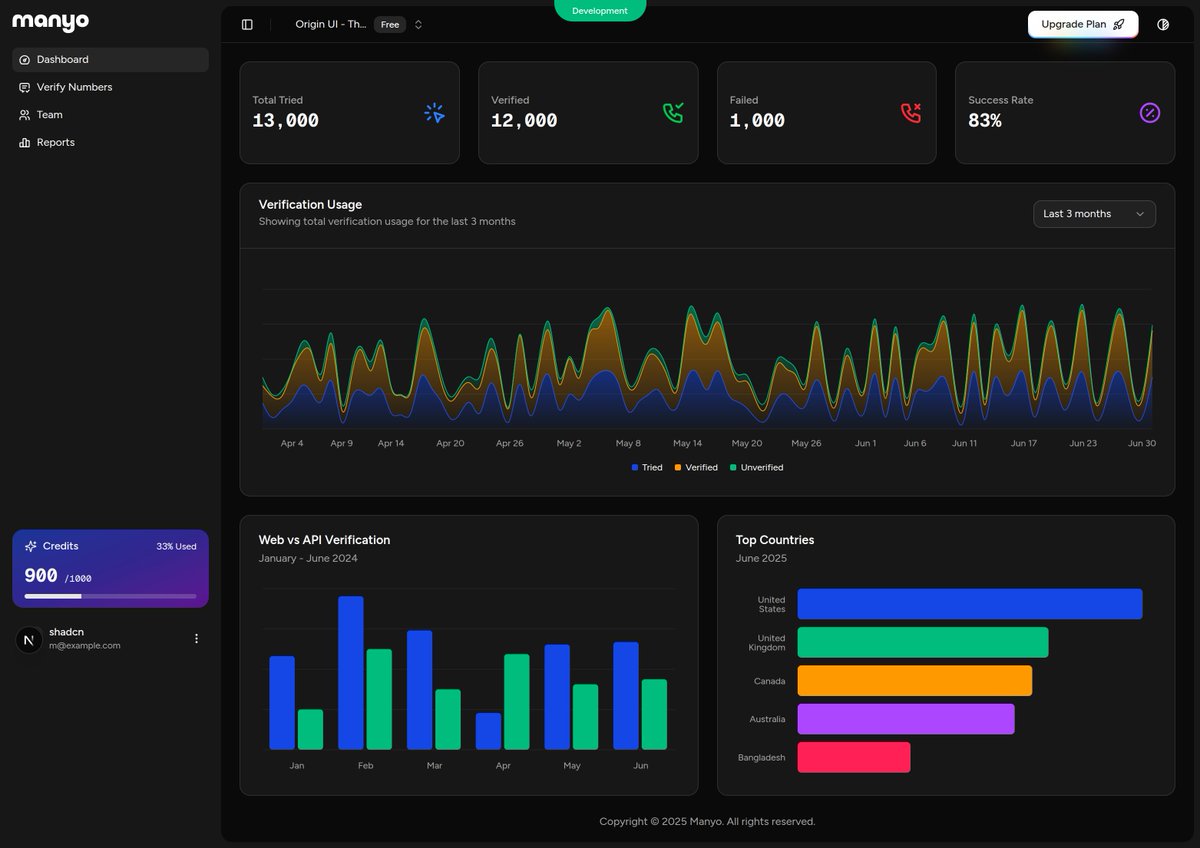Click the Tried legend blue marker
The height and width of the screenshot is (848, 1200).
pos(635,468)
